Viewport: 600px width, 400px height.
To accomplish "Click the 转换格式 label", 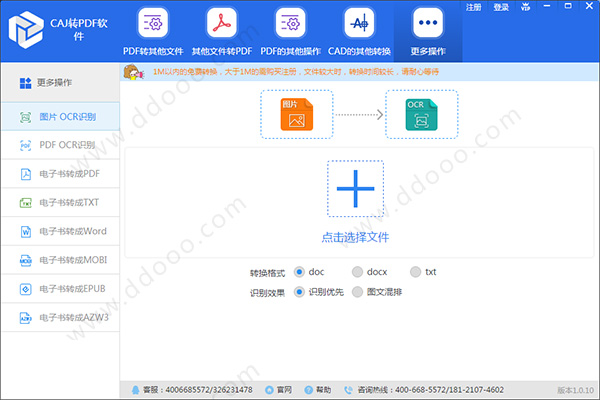I will point(267,273).
